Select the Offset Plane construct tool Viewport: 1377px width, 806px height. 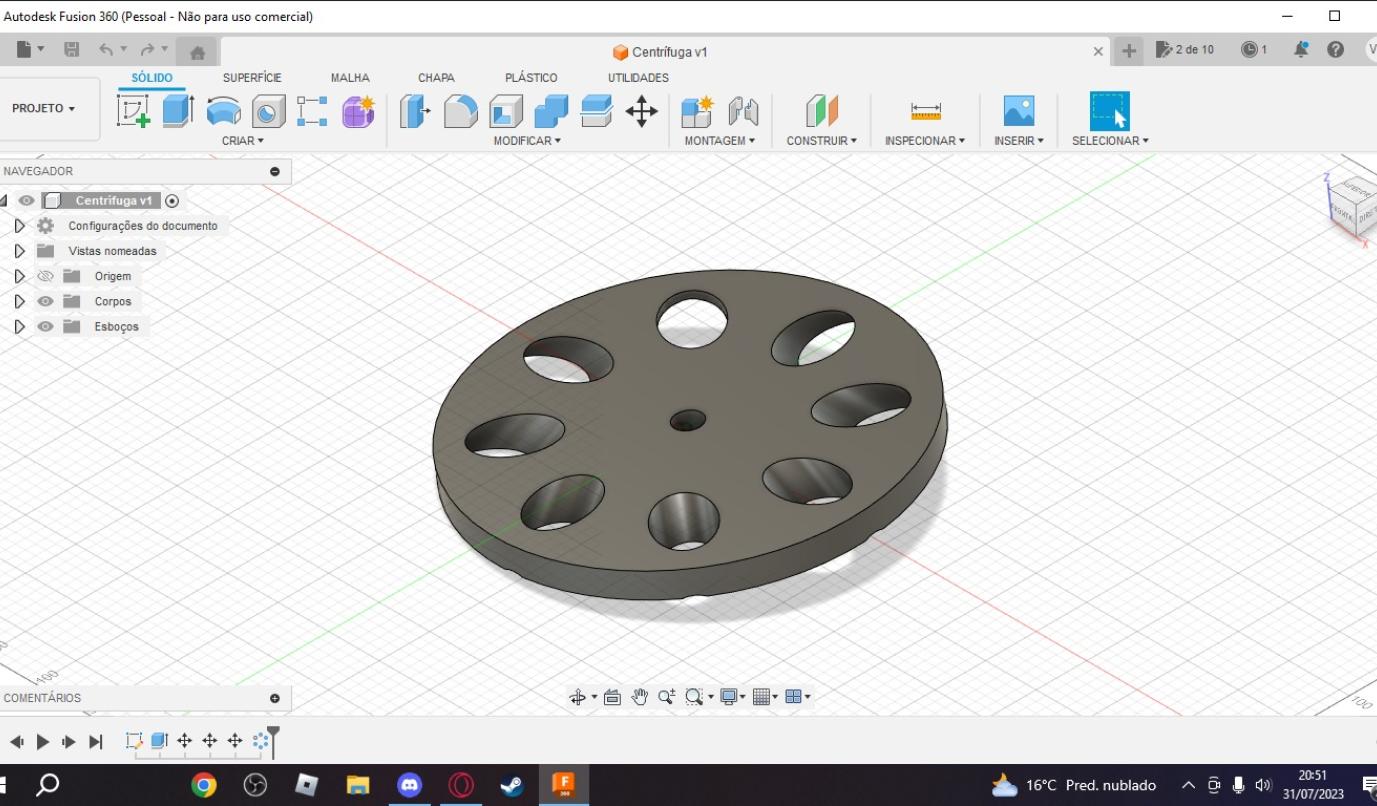coord(821,111)
